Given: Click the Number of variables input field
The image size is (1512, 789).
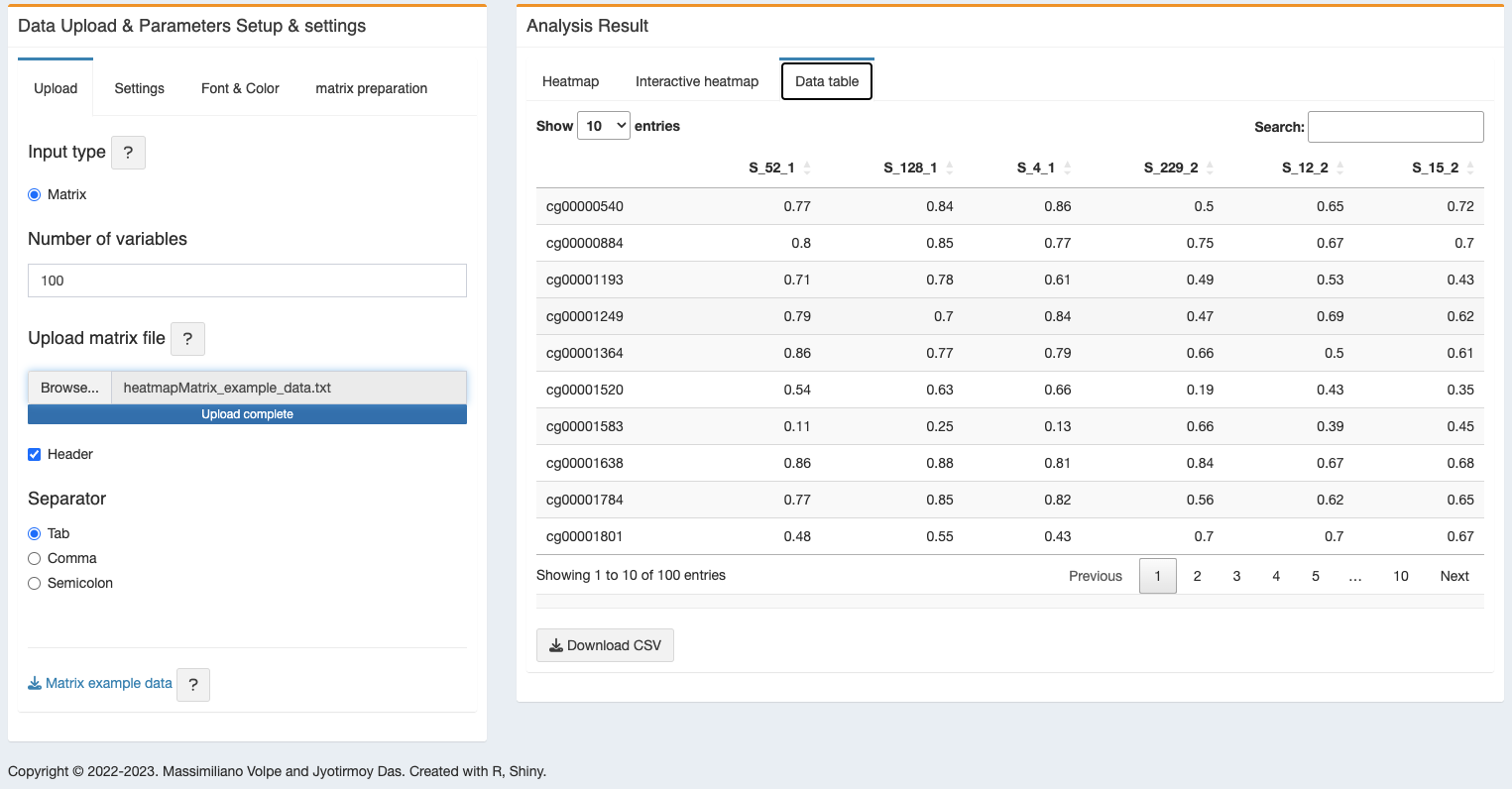Looking at the screenshot, I should coord(247,281).
